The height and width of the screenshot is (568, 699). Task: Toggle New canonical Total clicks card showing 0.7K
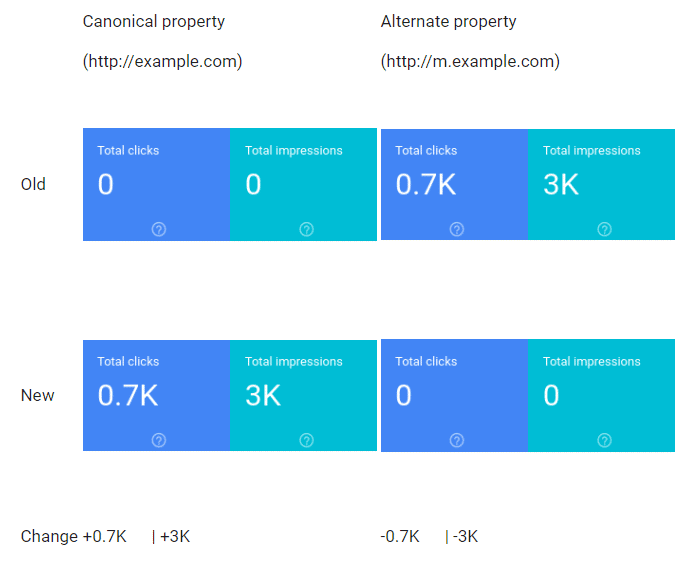156,395
